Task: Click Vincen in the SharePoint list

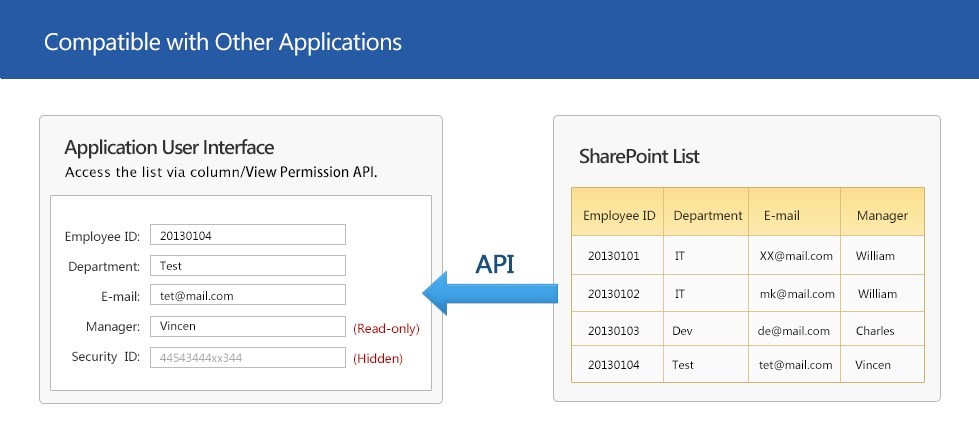Action: [x=873, y=365]
